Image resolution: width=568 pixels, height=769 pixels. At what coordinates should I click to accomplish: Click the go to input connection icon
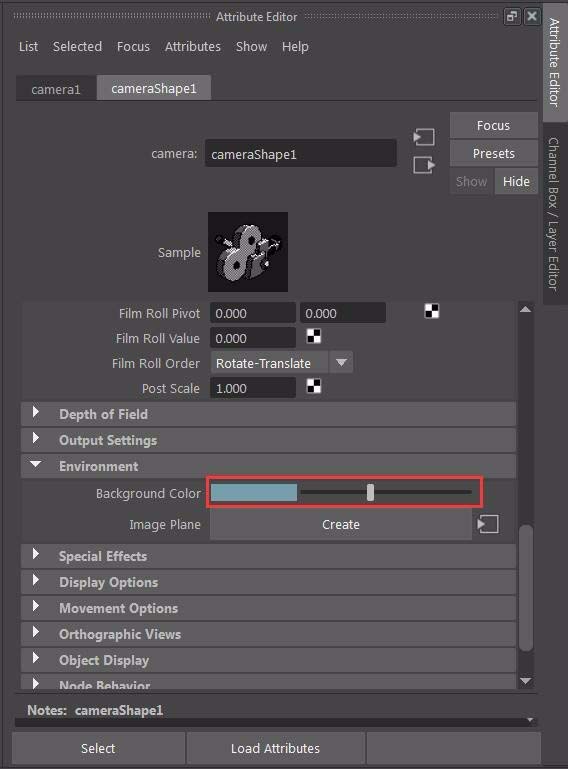(x=424, y=137)
